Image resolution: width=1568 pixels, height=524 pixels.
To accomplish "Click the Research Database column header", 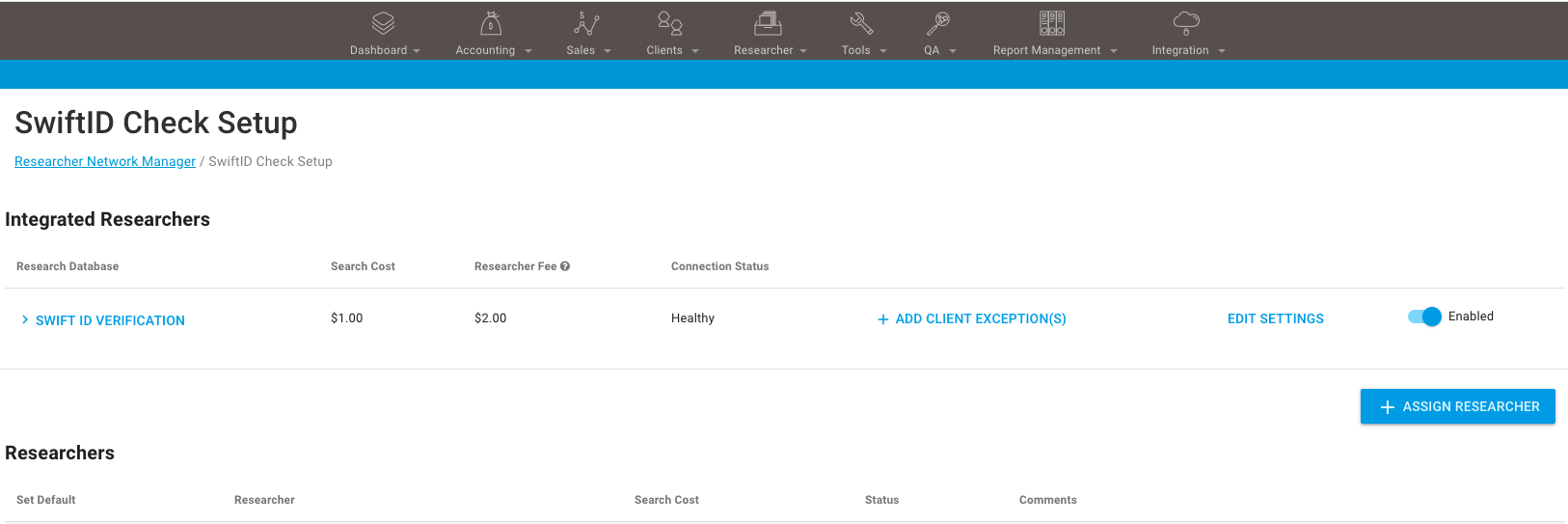I will point(68,266).
